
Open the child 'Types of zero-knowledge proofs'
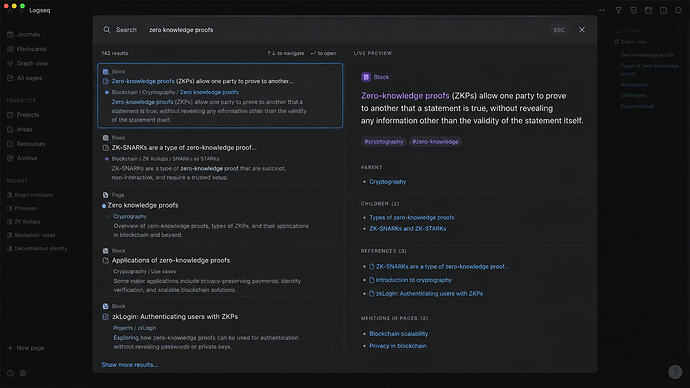tap(412, 218)
